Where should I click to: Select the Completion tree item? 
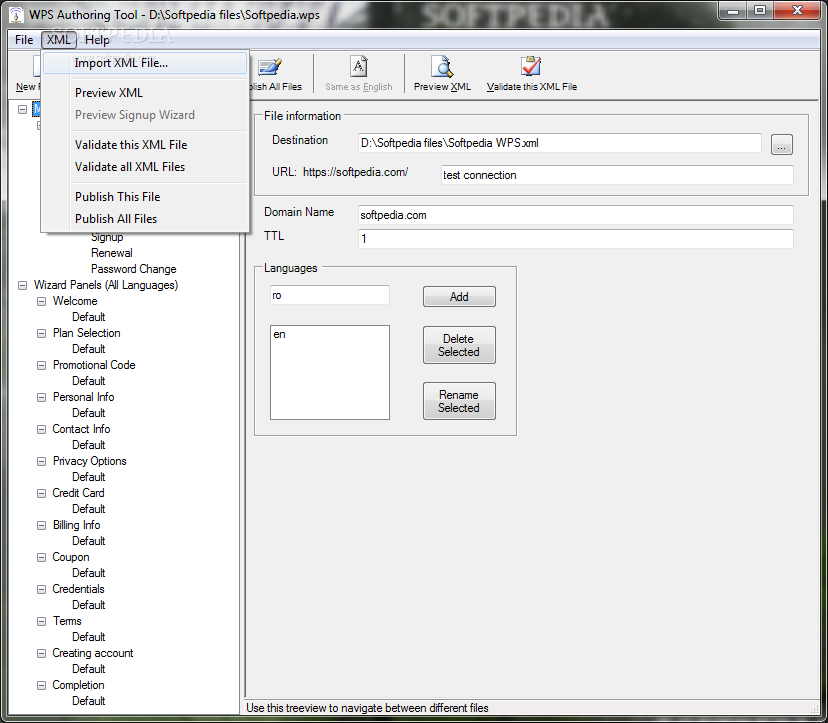(78, 685)
